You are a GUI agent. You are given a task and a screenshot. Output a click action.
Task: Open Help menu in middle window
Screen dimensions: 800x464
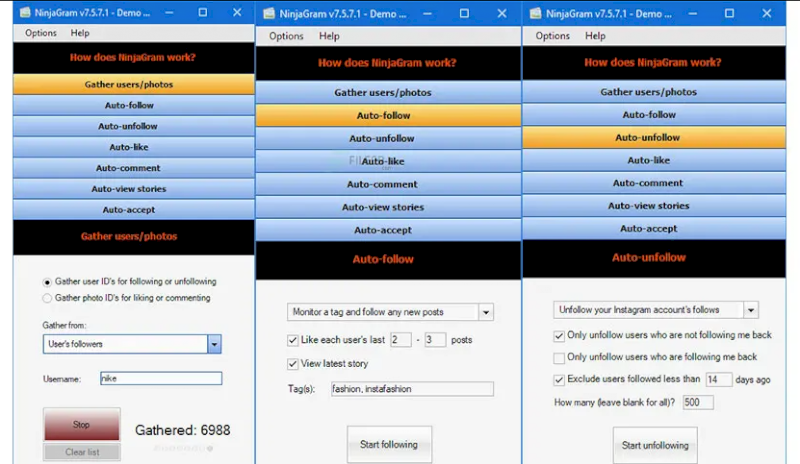[329, 36]
